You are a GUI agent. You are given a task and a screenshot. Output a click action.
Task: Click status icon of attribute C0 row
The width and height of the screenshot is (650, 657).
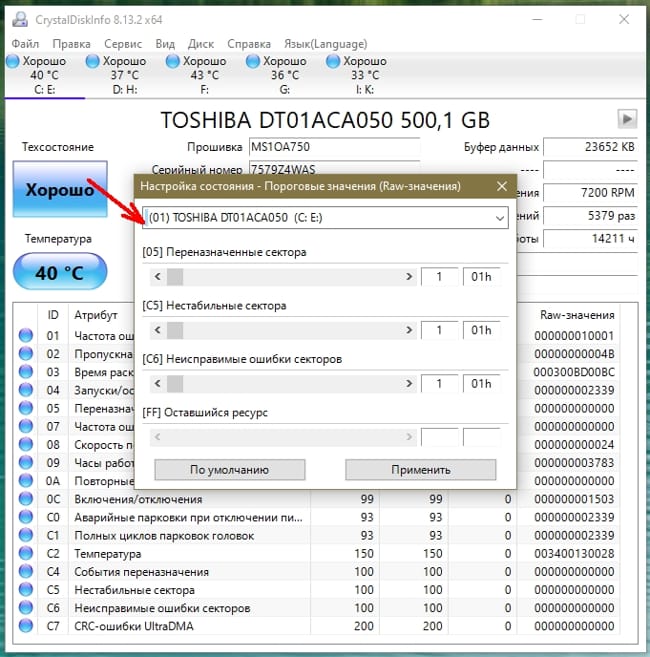tap(26, 517)
